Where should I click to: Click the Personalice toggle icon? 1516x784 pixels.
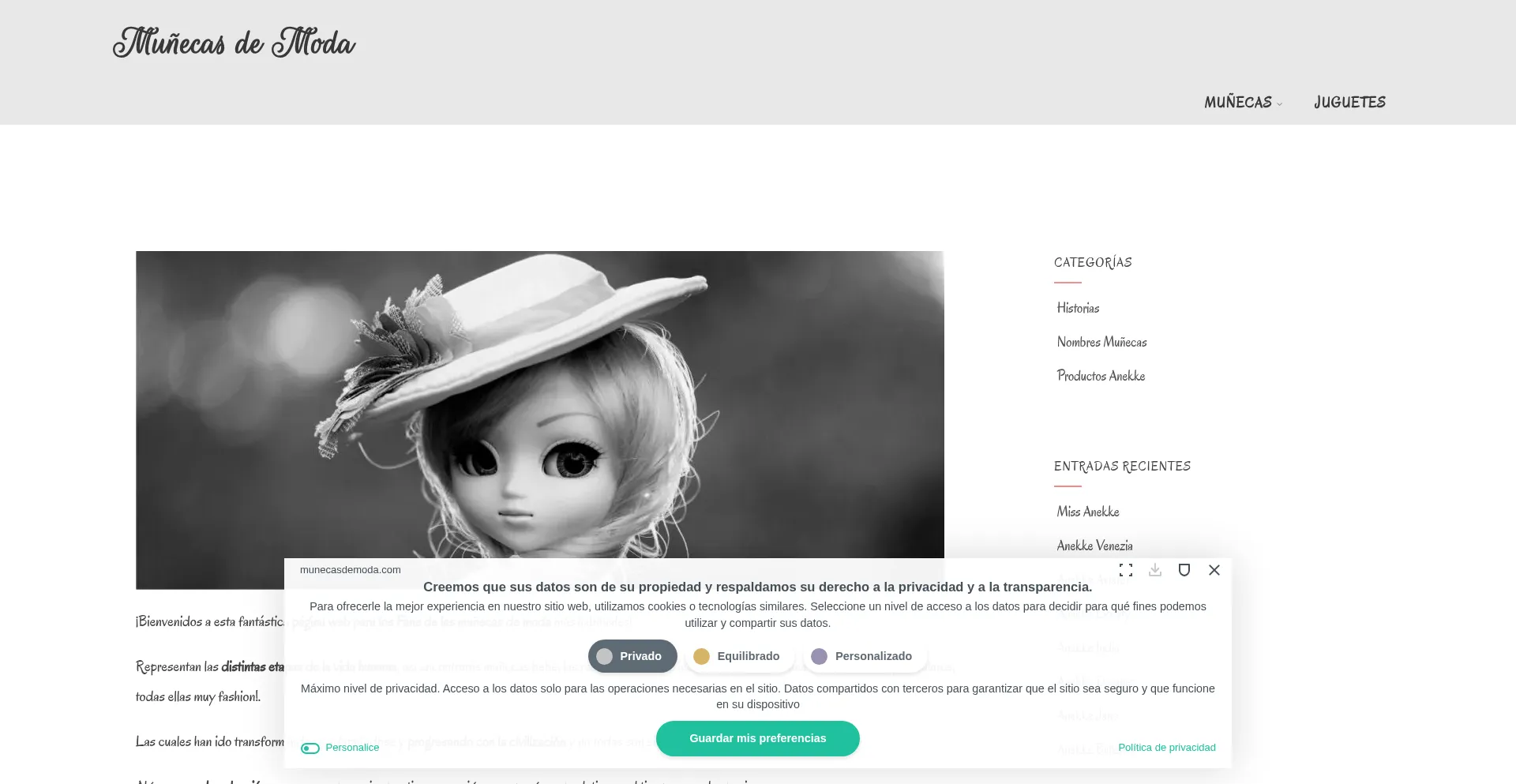point(310,748)
